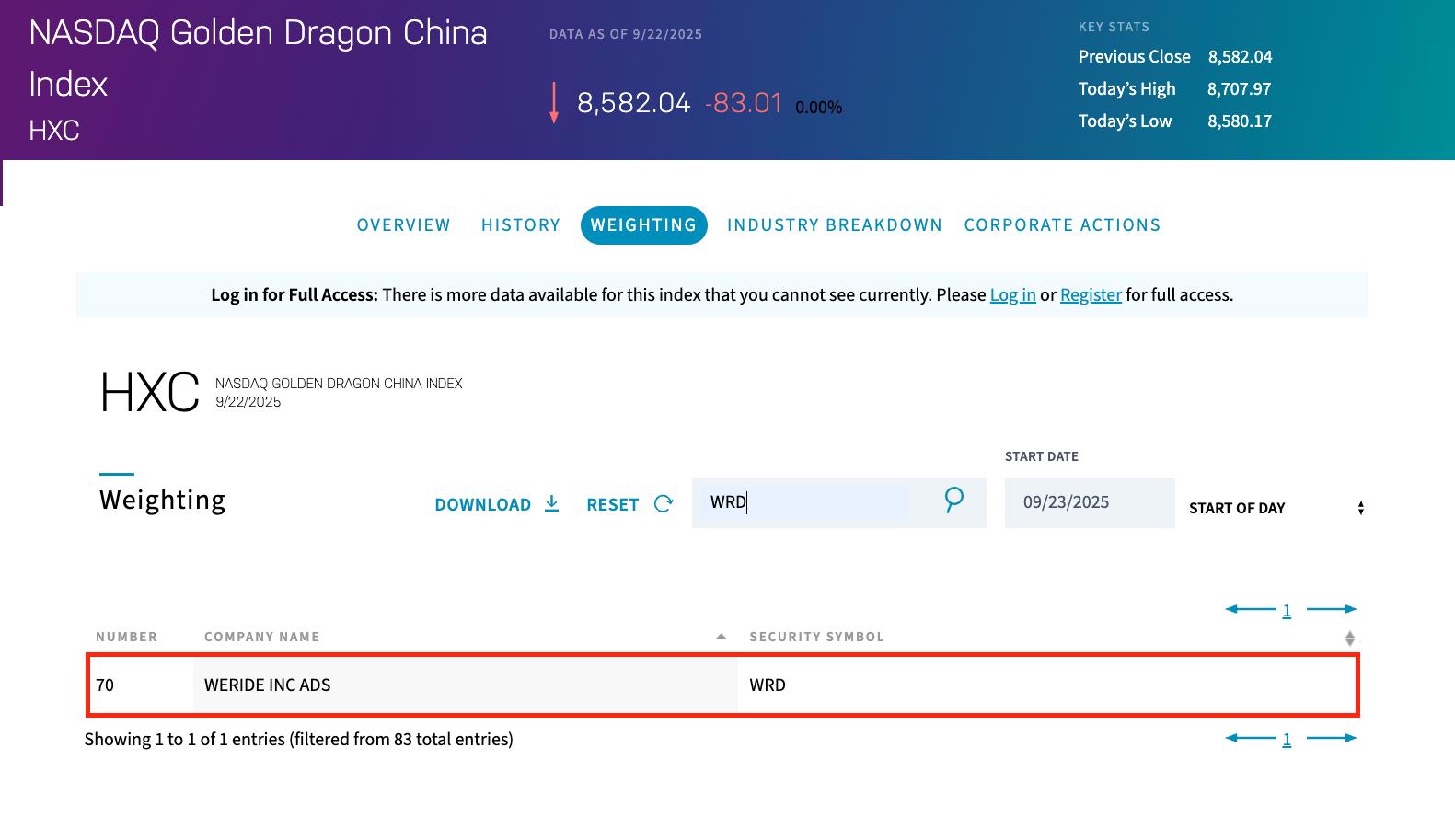Screen dimensions: 1455x840
Task: Click the Previous Close label in Key Stats
Action: point(1135,57)
